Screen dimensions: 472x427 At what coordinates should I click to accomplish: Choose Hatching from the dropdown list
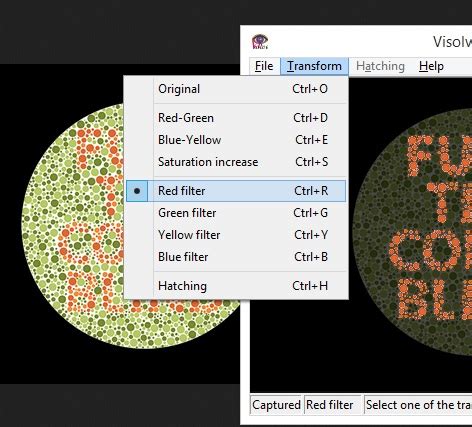click(x=236, y=286)
